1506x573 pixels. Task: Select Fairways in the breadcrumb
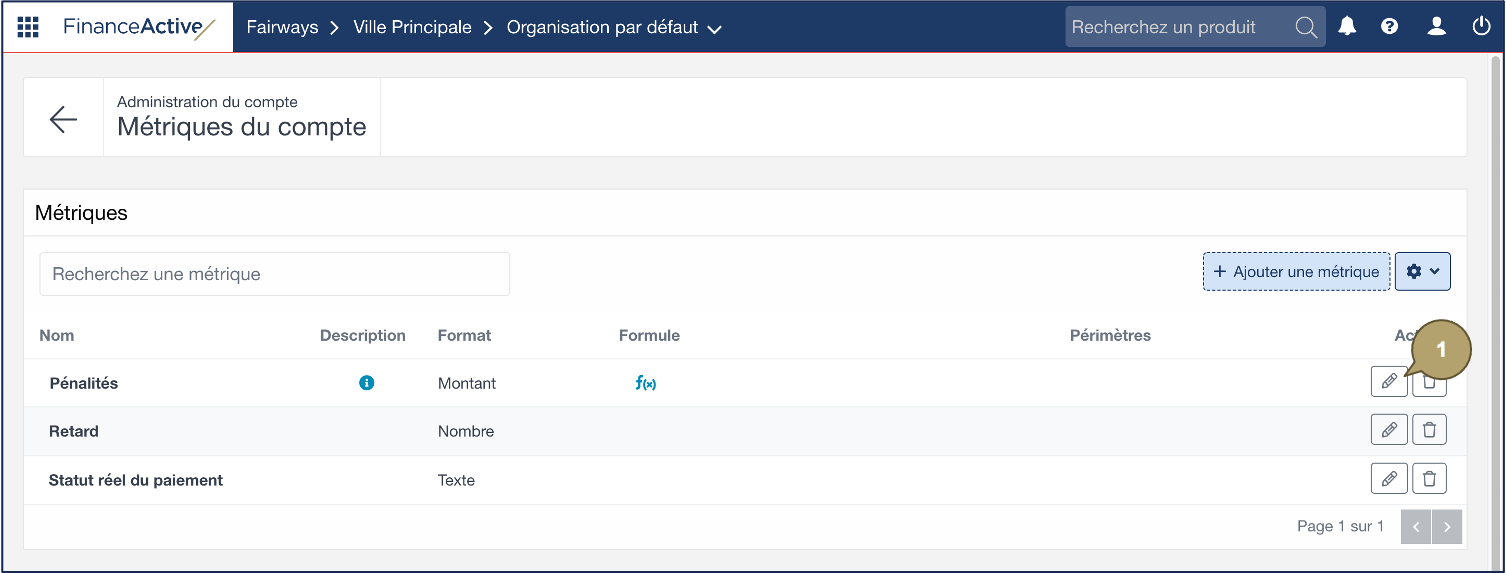282,27
